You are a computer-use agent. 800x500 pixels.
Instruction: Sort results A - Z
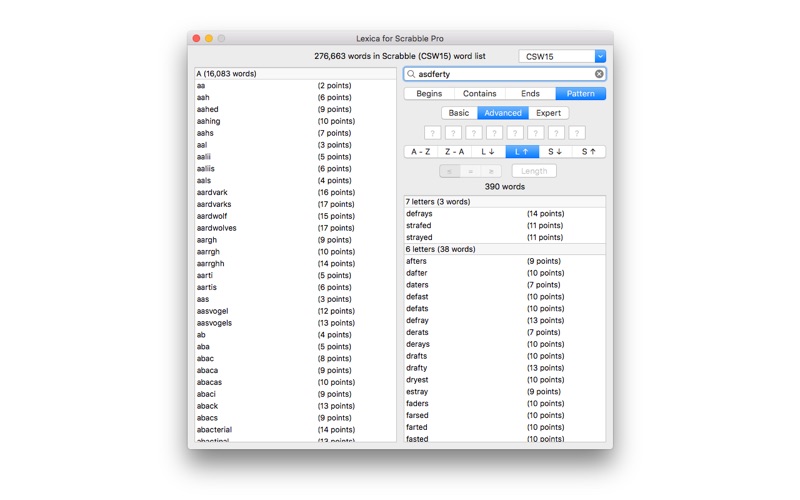(421, 152)
